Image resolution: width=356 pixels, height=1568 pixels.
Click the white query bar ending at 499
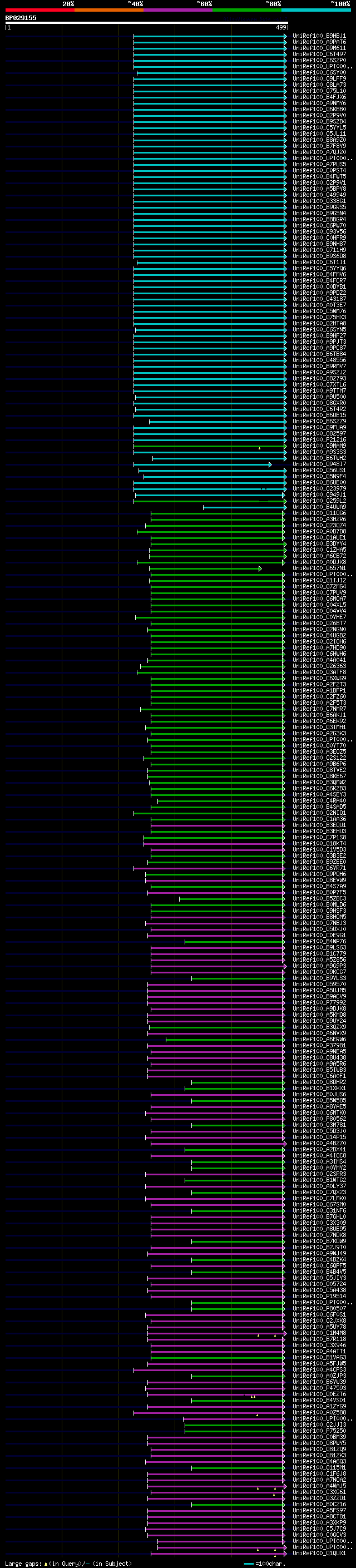point(147,22)
